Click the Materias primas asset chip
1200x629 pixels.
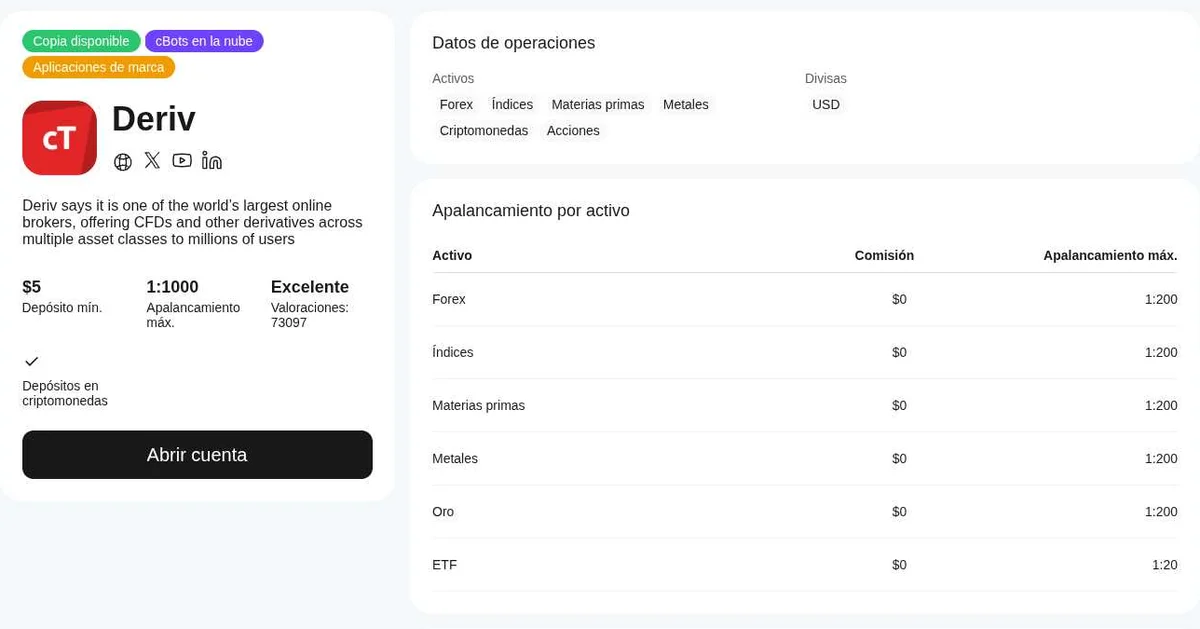pos(598,104)
